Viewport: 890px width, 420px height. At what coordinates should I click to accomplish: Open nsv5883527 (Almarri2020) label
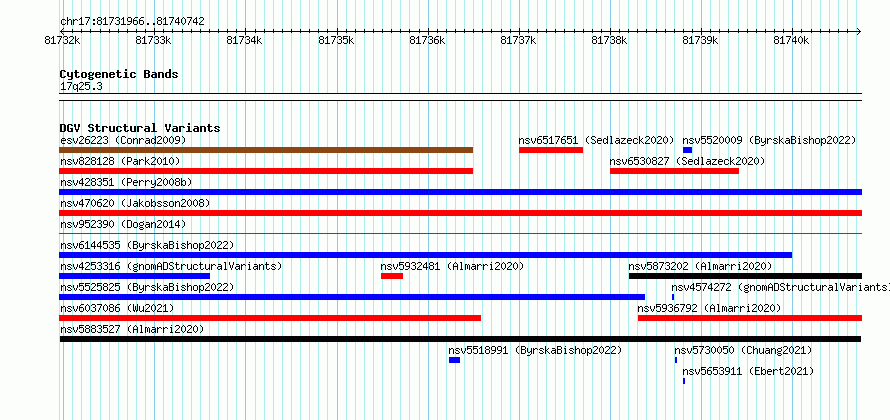coord(132,329)
